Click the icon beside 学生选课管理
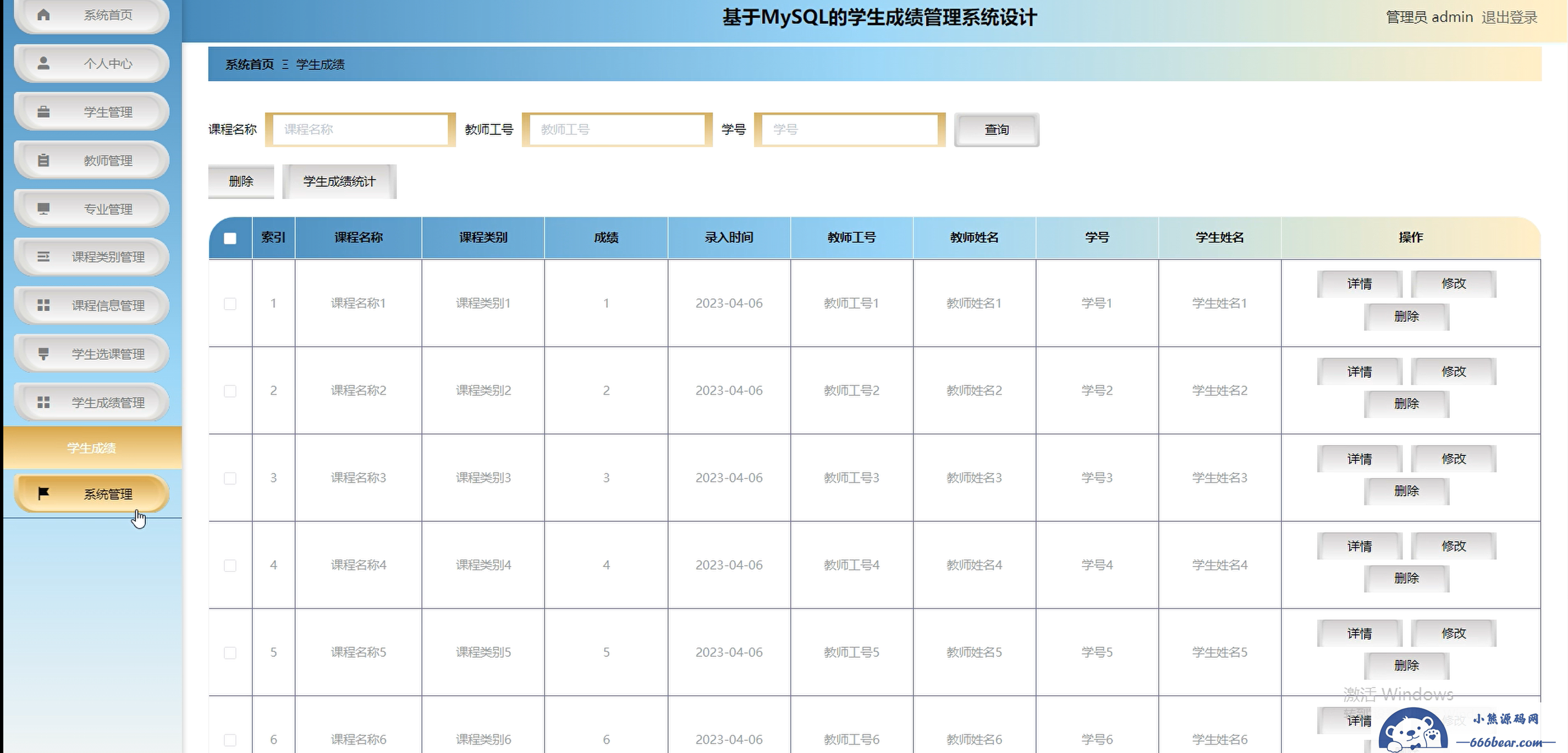This screenshot has width=1568, height=753. pyautogui.click(x=43, y=354)
